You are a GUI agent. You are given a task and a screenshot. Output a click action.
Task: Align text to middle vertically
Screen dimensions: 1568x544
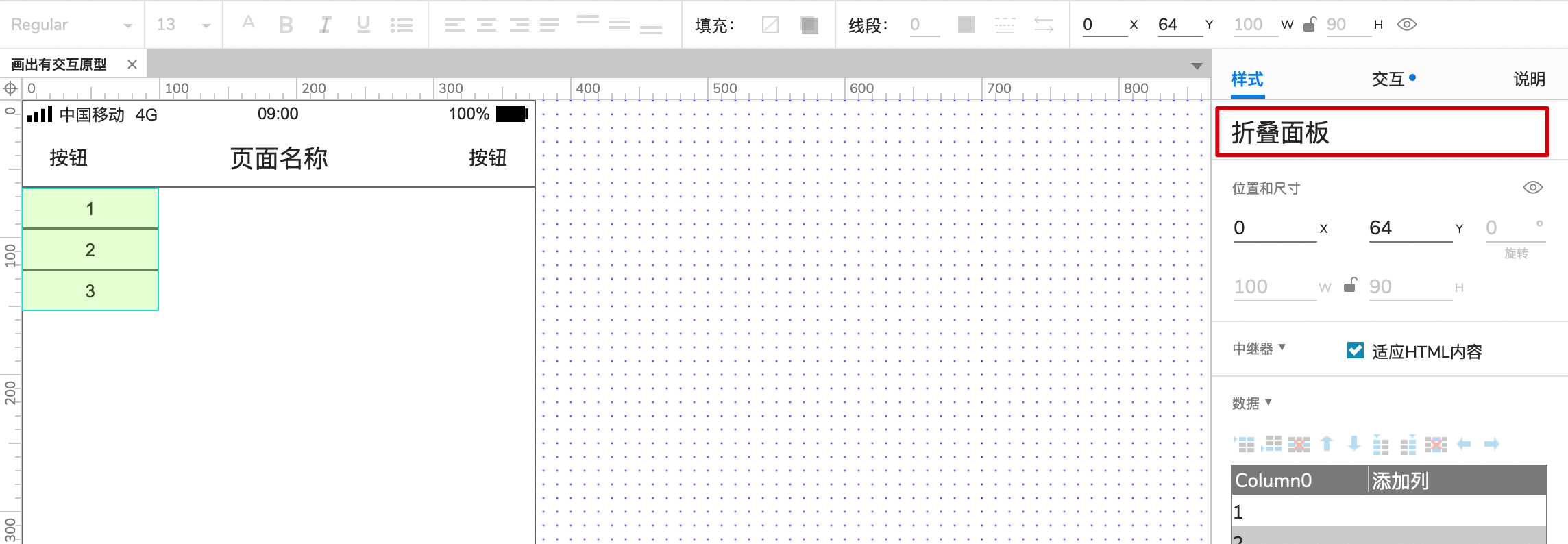click(x=620, y=25)
